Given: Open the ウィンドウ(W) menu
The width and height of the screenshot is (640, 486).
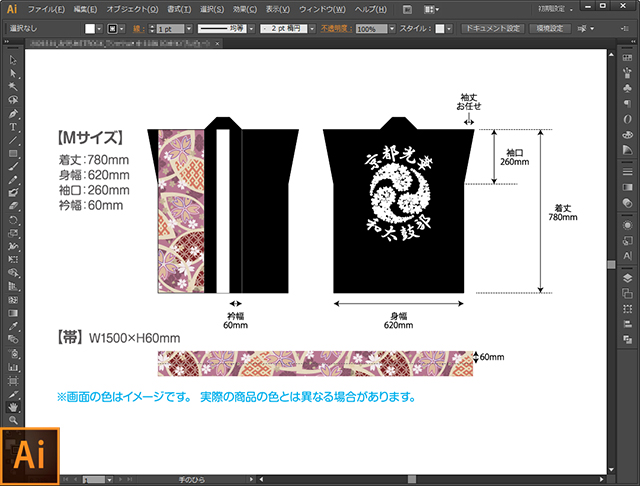Looking at the screenshot, I should tap(322, 9).
